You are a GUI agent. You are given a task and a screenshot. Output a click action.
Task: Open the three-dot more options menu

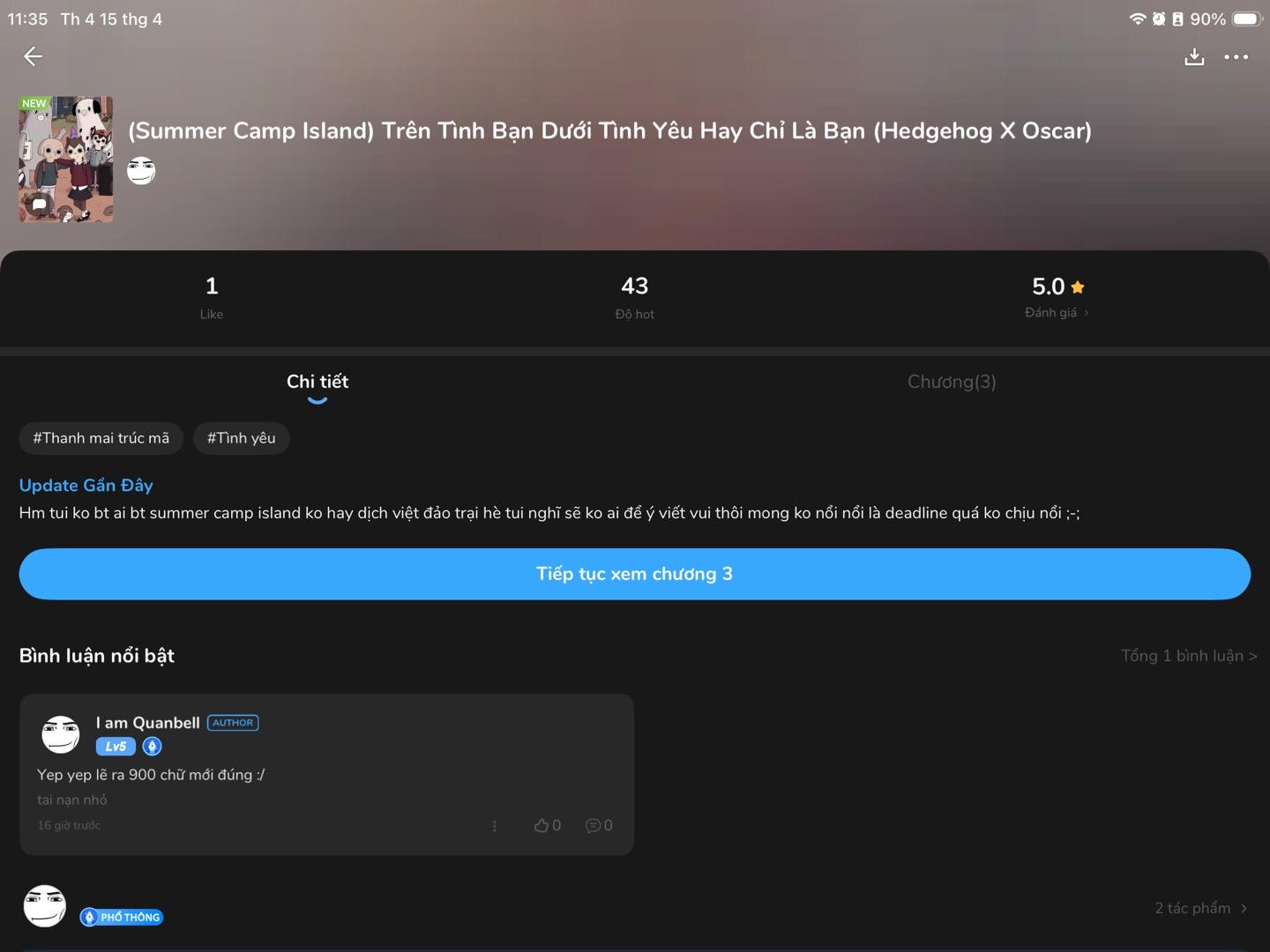point(1236,57)
